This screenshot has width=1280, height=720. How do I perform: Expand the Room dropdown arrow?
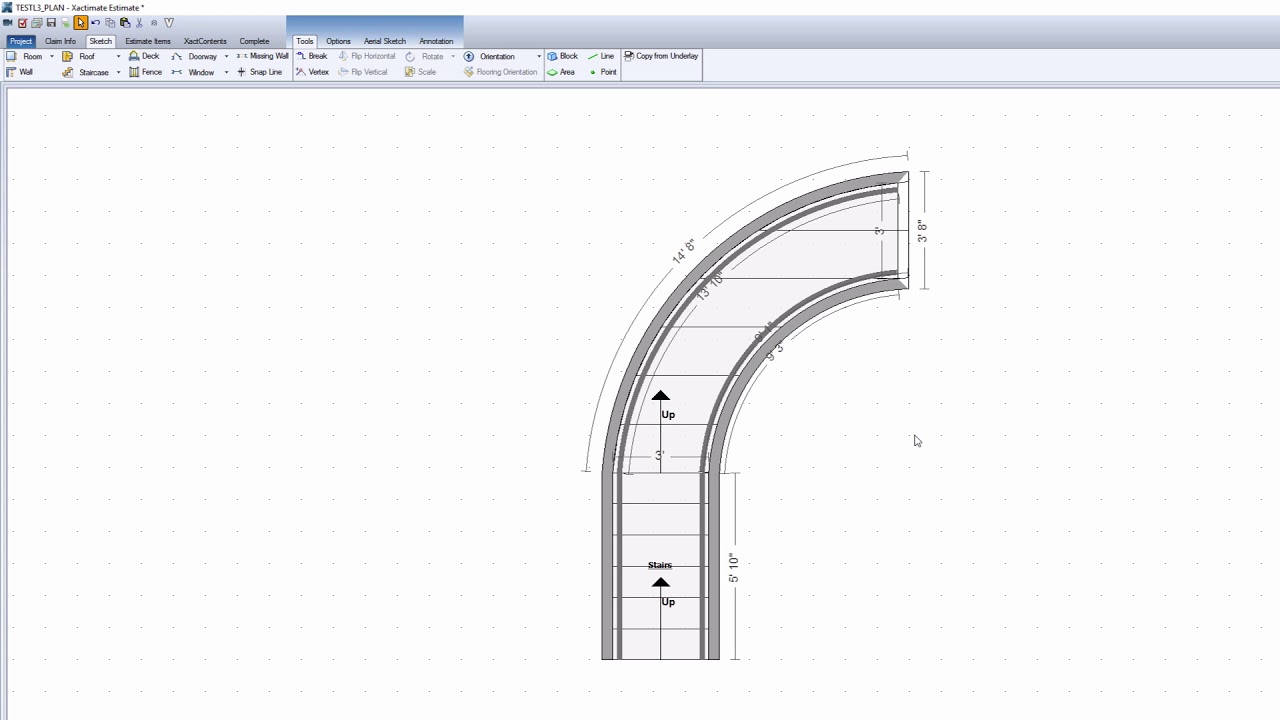tap(52, 56)
